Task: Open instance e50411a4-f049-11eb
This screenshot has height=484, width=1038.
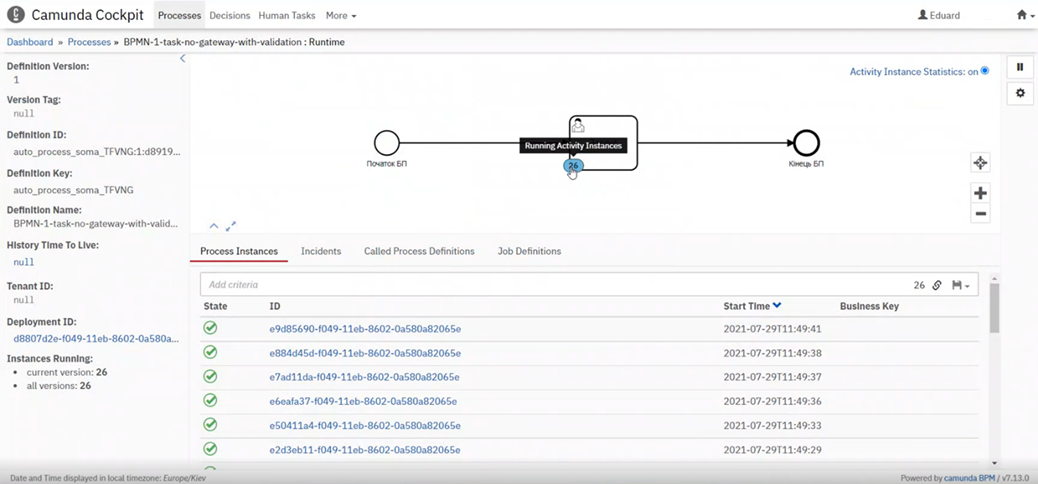Action: tap(365, 425)
